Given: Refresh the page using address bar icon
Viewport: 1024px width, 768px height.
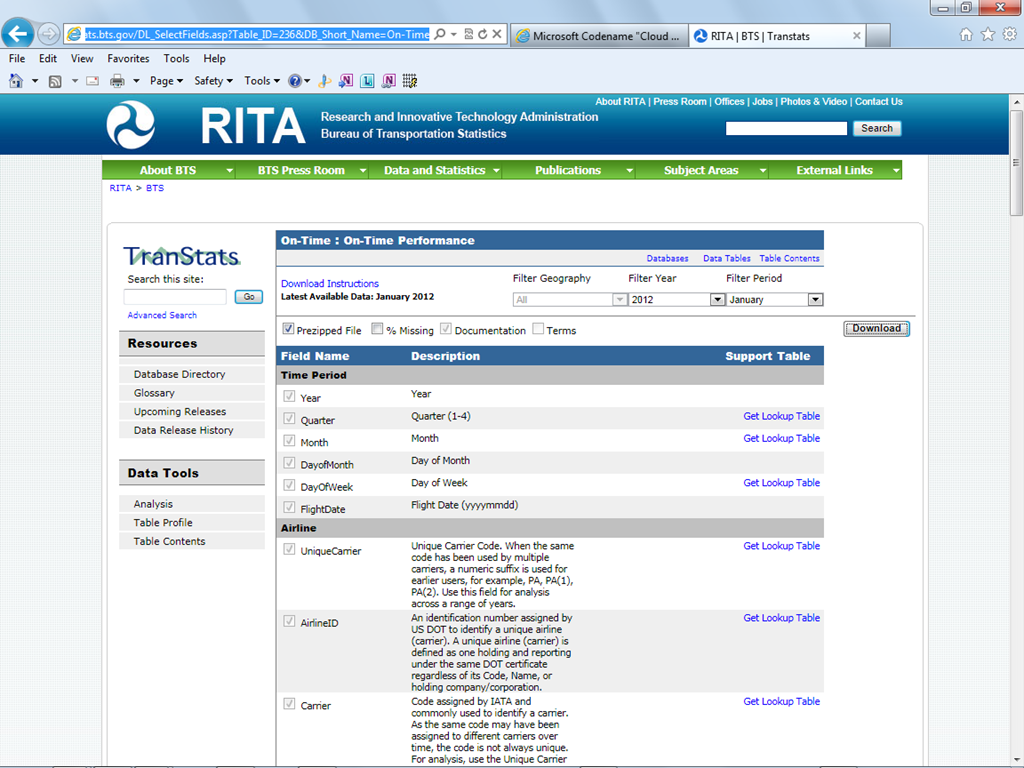Looking at the screenshot, I should coord(482,34).
